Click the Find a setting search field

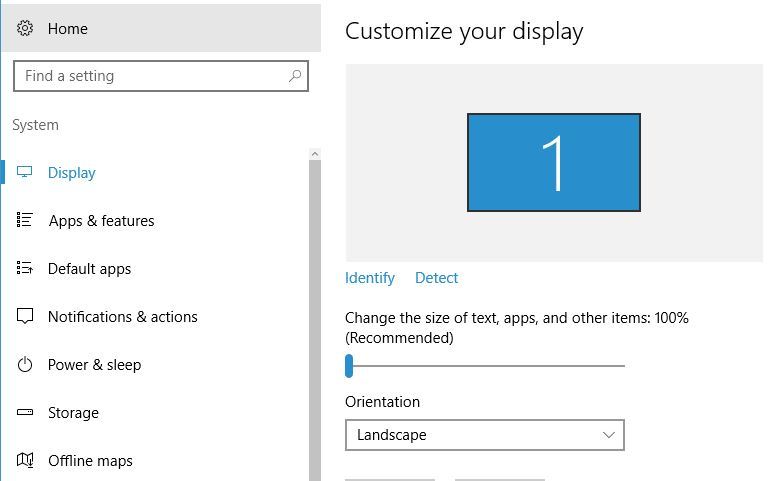161,76
